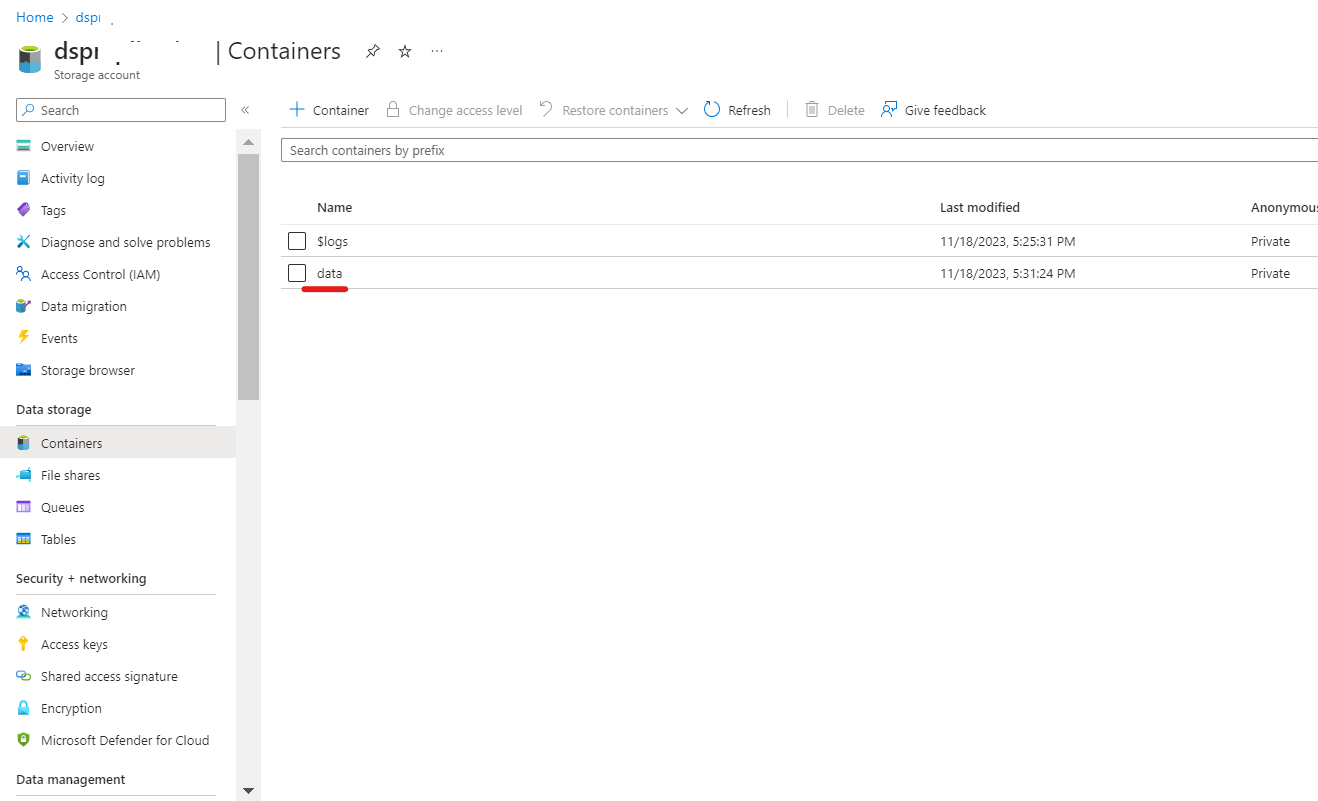Screen dimensions: 1318x801
Task: Sort by the Last modified column header
Action: coord(980,207)
